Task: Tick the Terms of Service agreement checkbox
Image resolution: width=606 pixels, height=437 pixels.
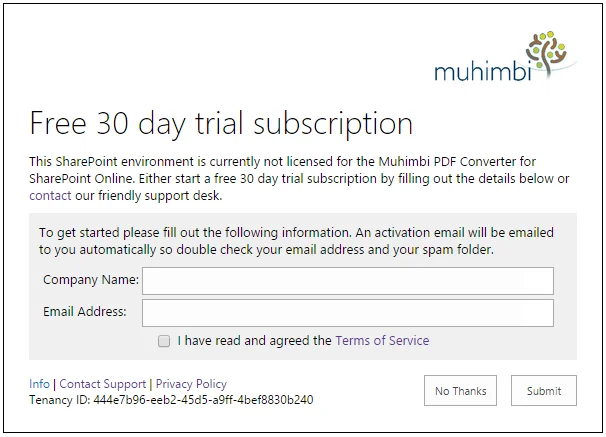Action: [164, 341]
